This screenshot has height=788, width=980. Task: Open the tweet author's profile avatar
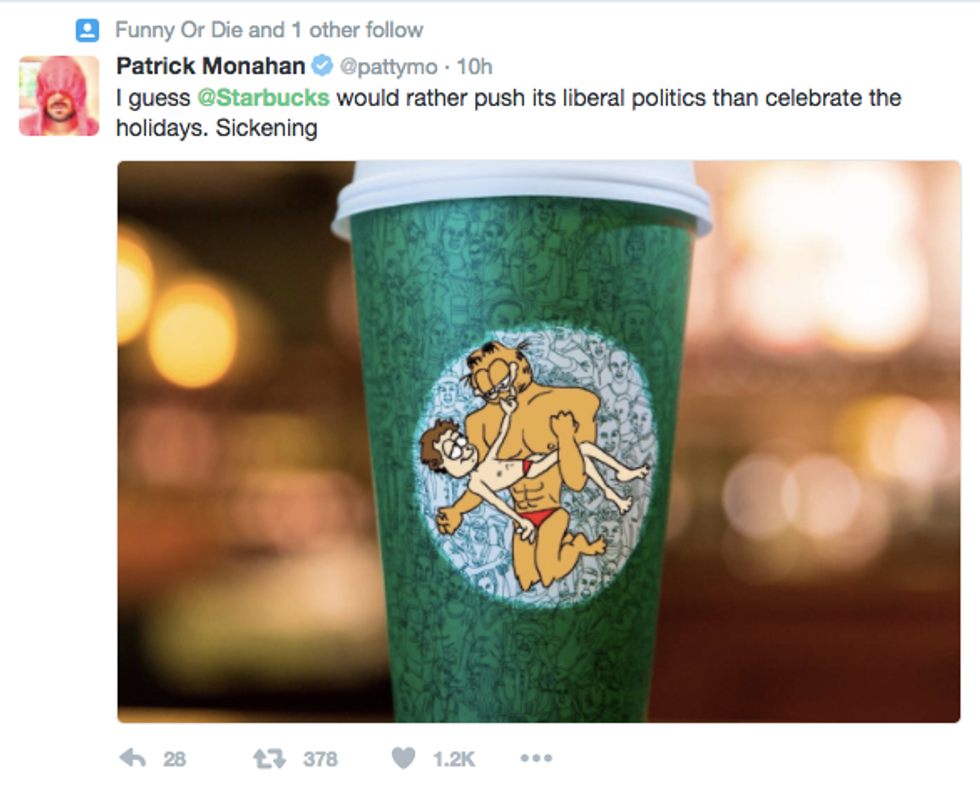pyautogui.click(x=59, y=95)
